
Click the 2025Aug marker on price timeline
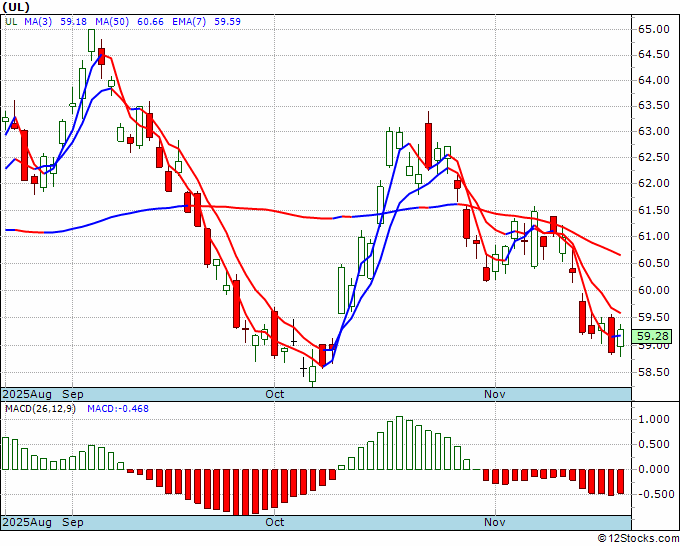pos(27,394)
